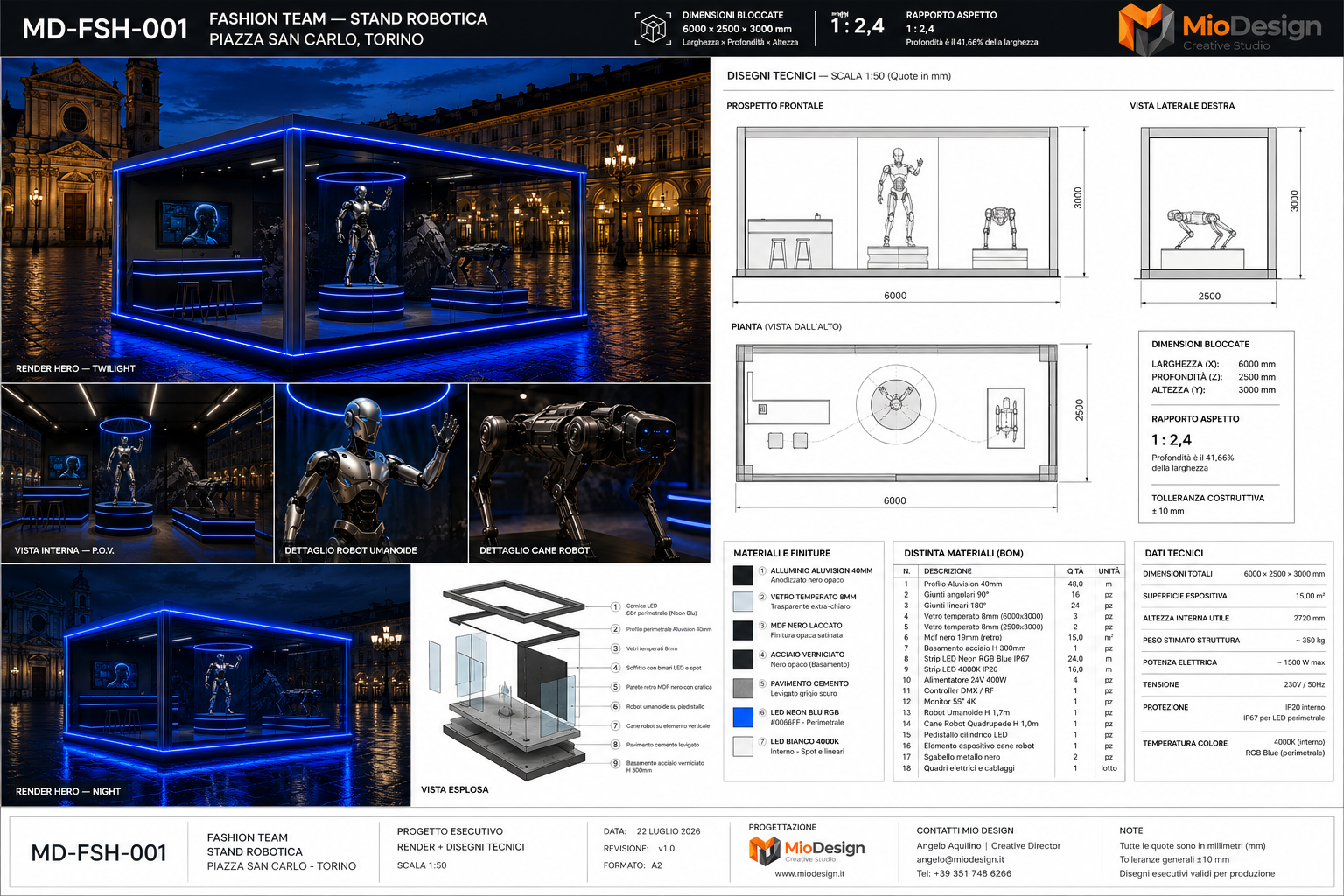
Task: Click the 3D cube dimensions icon
Action: click(x=653, y=29)
